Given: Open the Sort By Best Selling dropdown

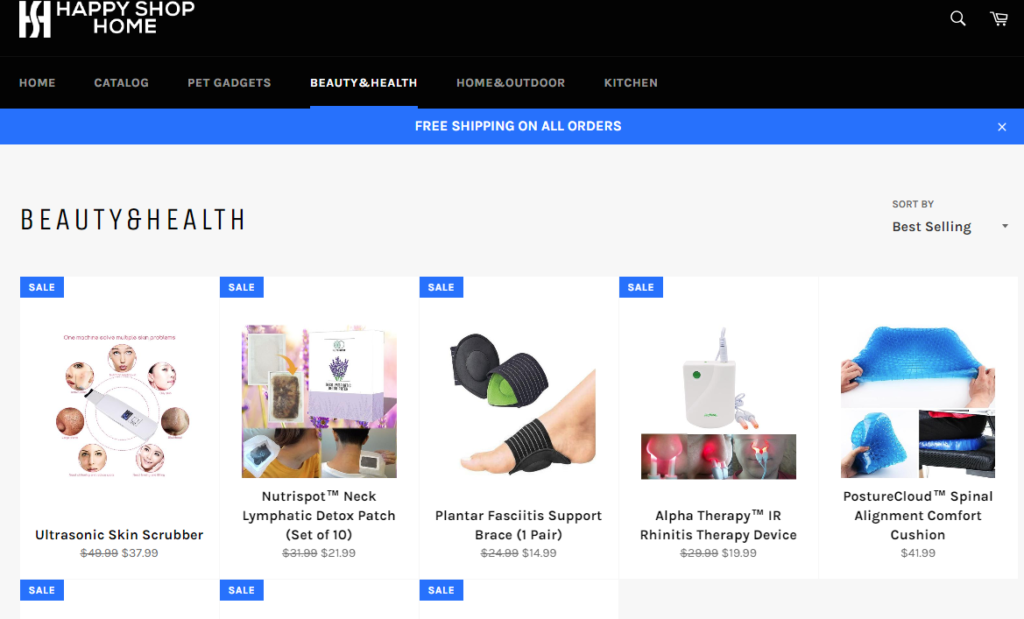Looking at the screenshot, I should pyautogui.click(x=950, y=227).
